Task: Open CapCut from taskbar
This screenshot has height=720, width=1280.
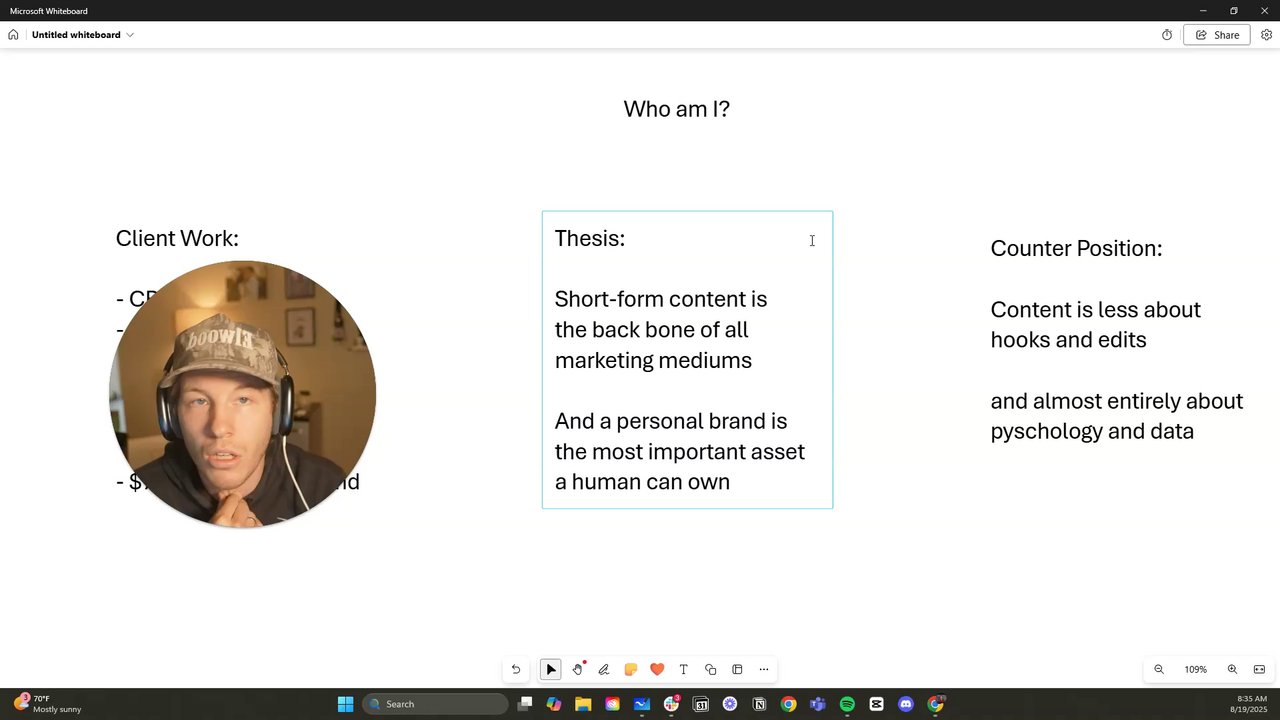Action: [x=877, y=704]
